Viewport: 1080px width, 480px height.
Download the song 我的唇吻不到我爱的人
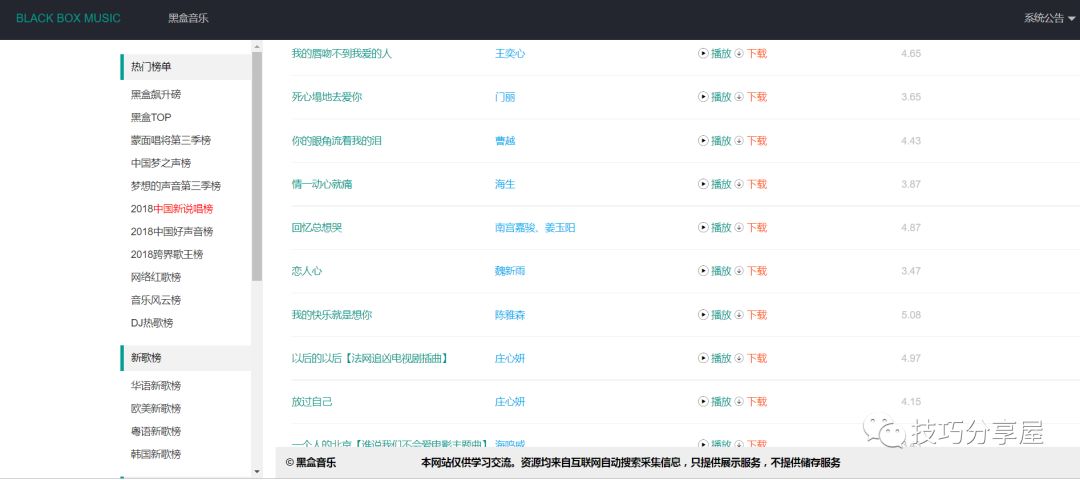point(751,54)
